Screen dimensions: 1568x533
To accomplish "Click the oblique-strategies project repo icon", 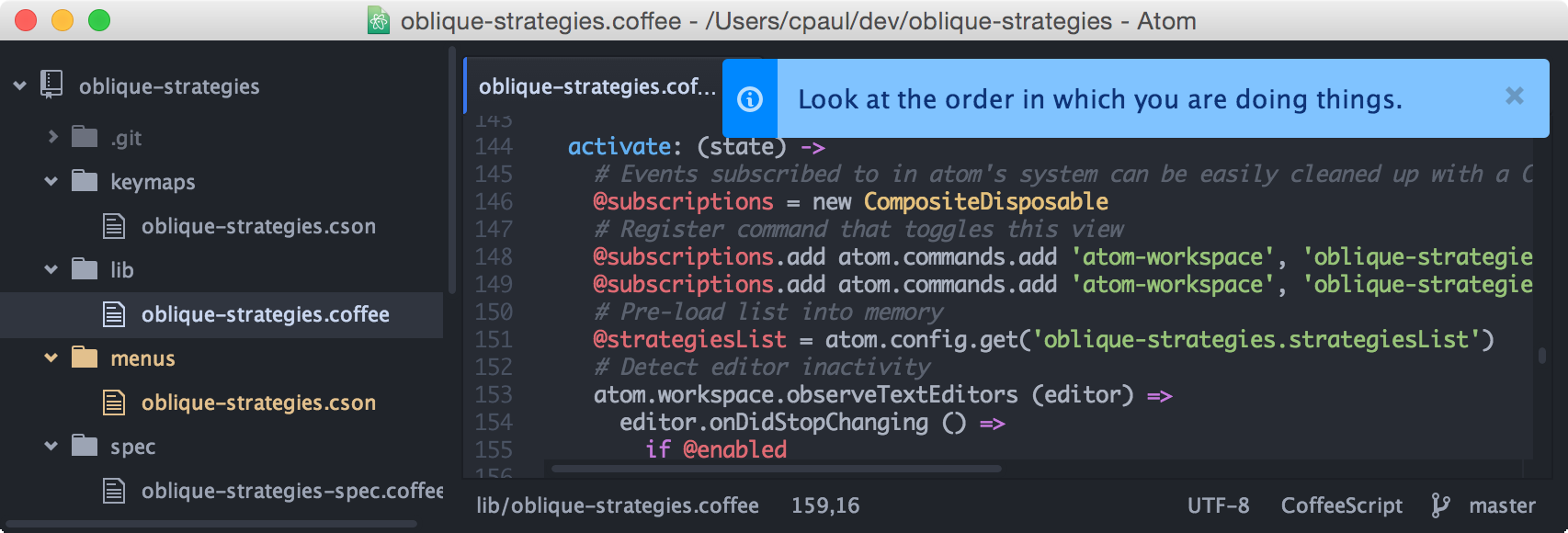I will (x=51, y=85).
